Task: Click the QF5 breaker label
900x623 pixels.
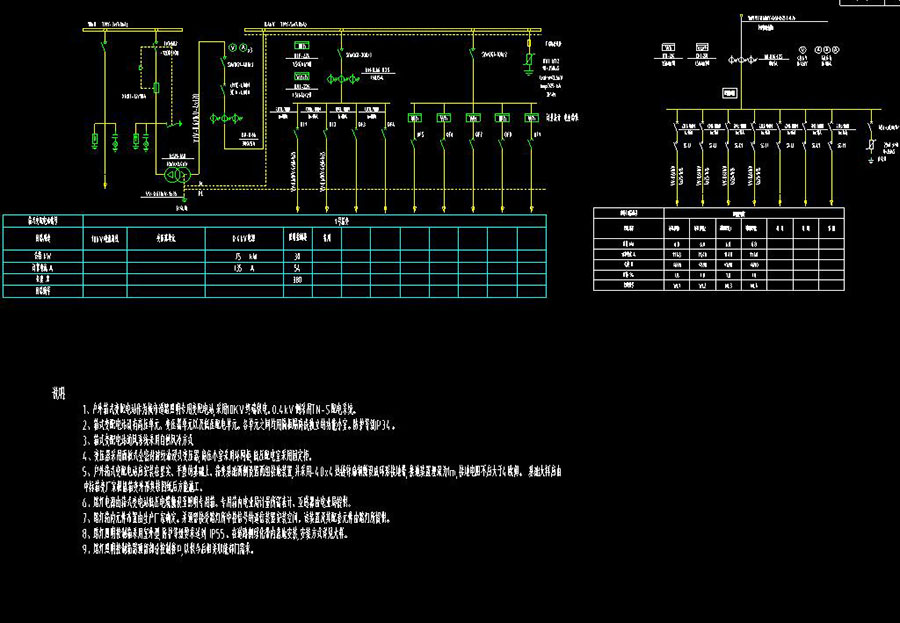Action: (421, 134)
